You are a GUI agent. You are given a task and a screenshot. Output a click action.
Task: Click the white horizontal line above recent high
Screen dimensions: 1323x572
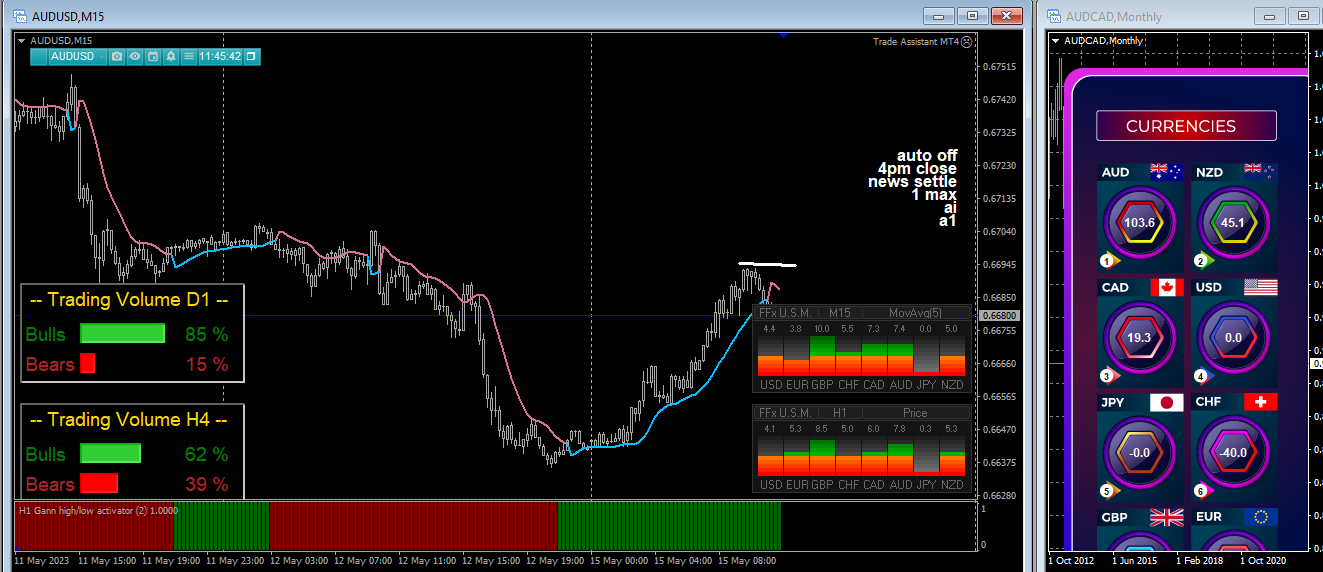pyautogui.click(x=768, y=265)
